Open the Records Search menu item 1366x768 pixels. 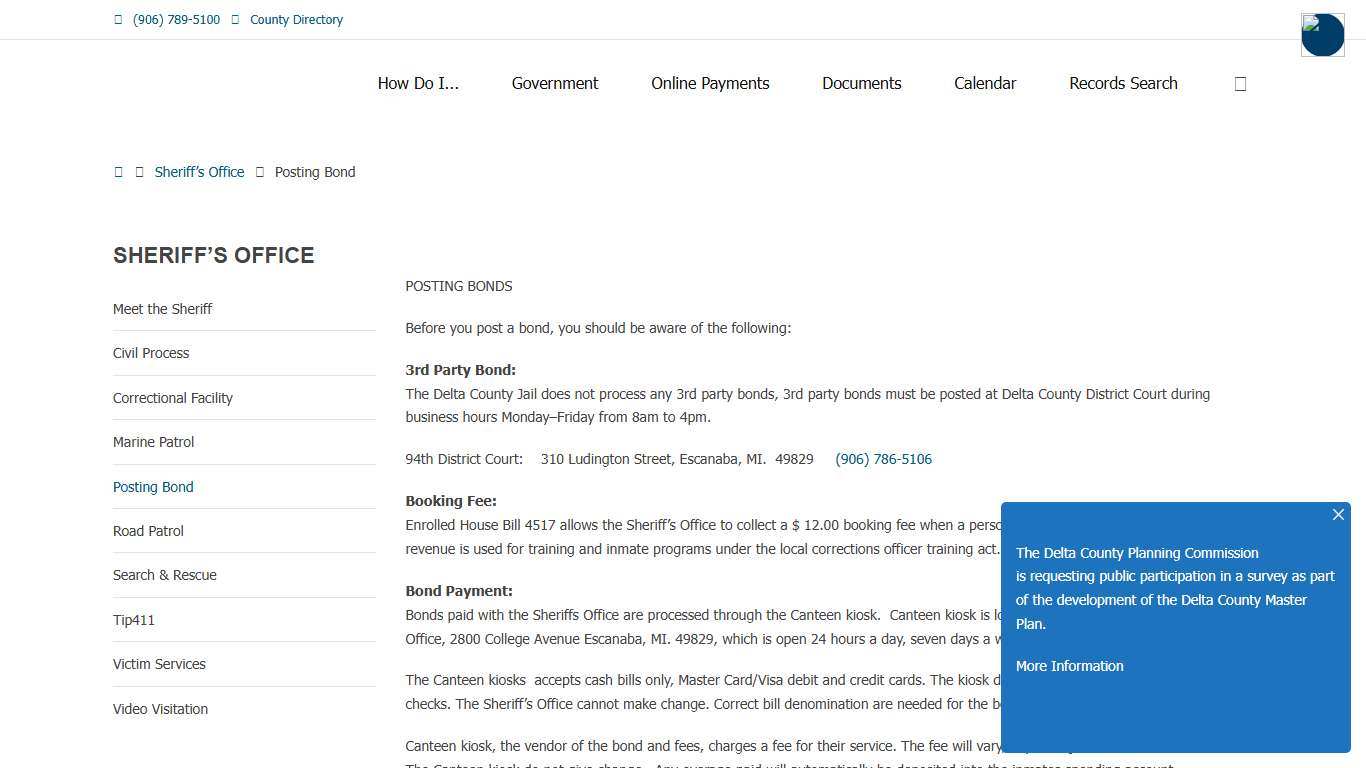coord(1123,84)
